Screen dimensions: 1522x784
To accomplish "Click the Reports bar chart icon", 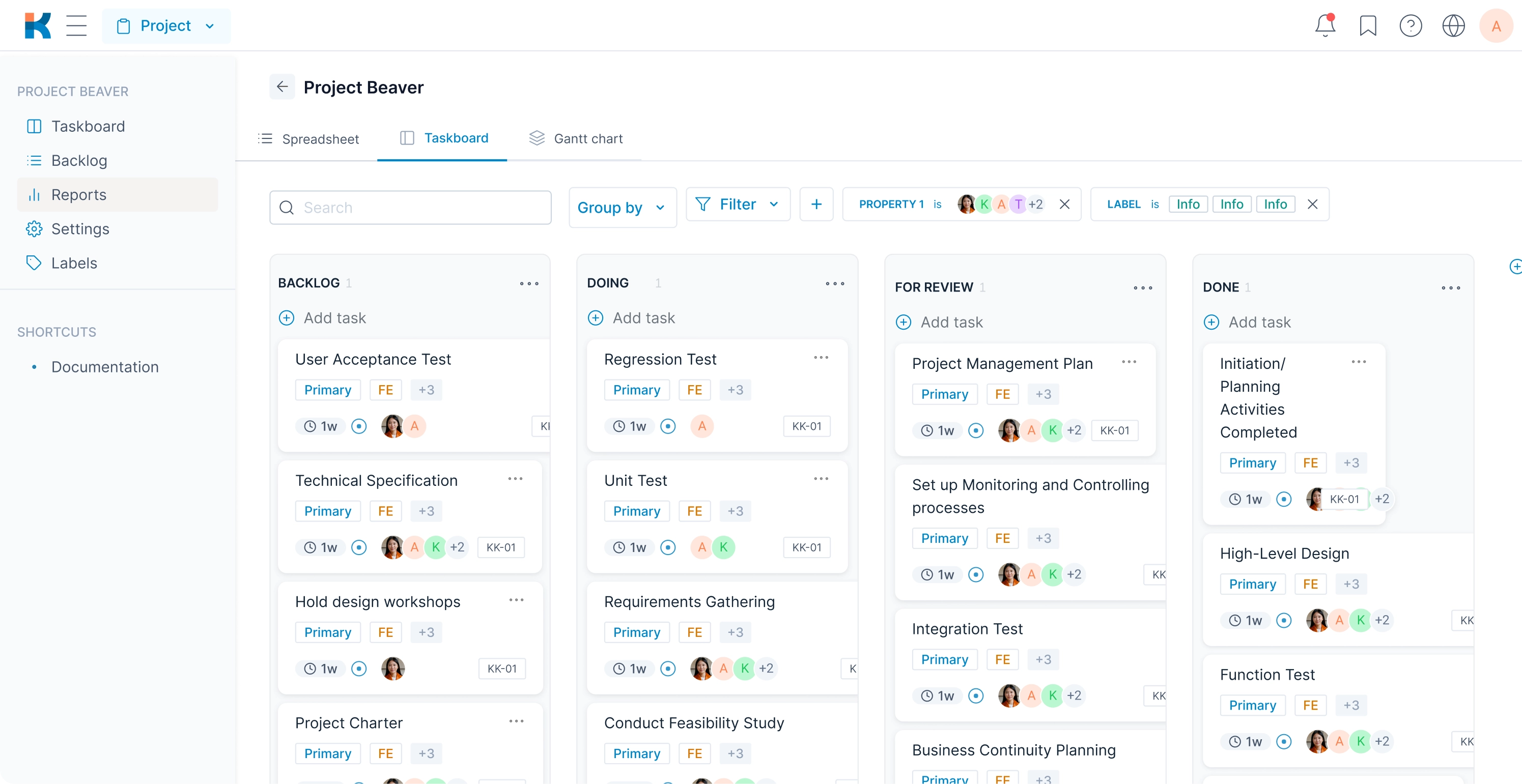I will point(33,194).
